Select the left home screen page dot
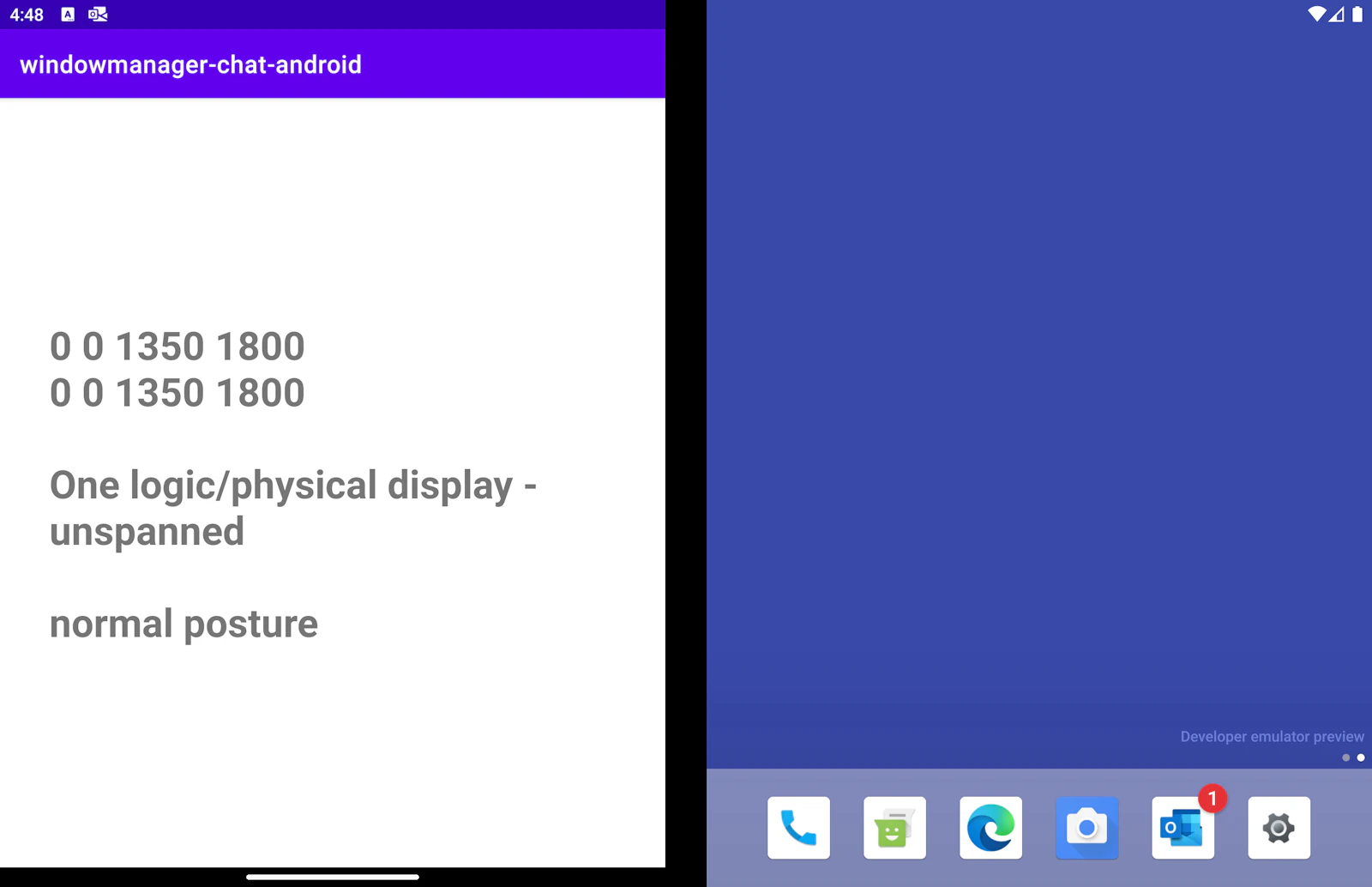This screenshot has height=887, width=1372. [1346, 757]
